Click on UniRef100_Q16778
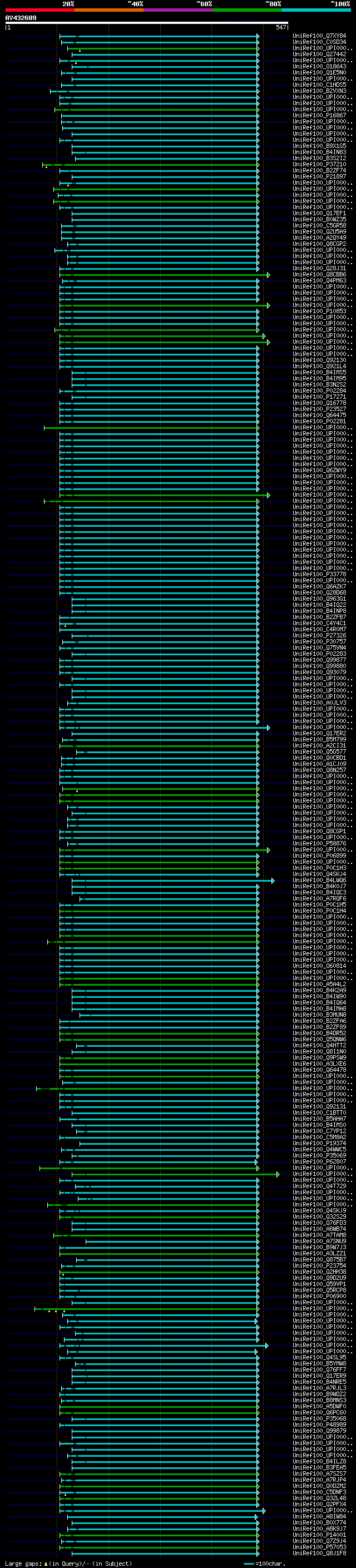356x1568 pixels. (319, 403)
